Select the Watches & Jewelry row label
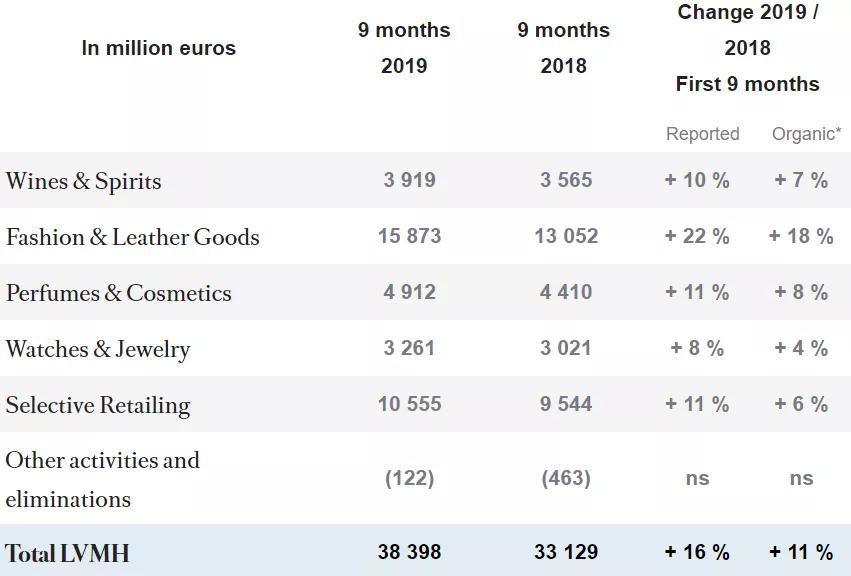 97,349
